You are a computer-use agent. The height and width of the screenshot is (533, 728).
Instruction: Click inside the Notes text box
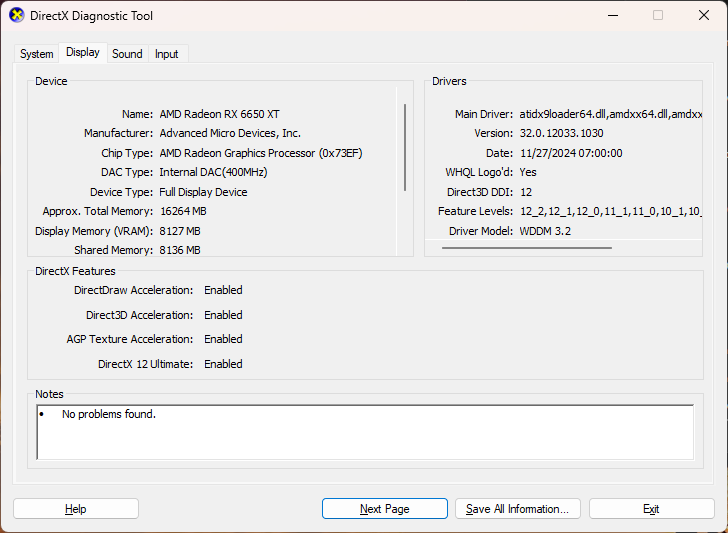coord(365,432)
